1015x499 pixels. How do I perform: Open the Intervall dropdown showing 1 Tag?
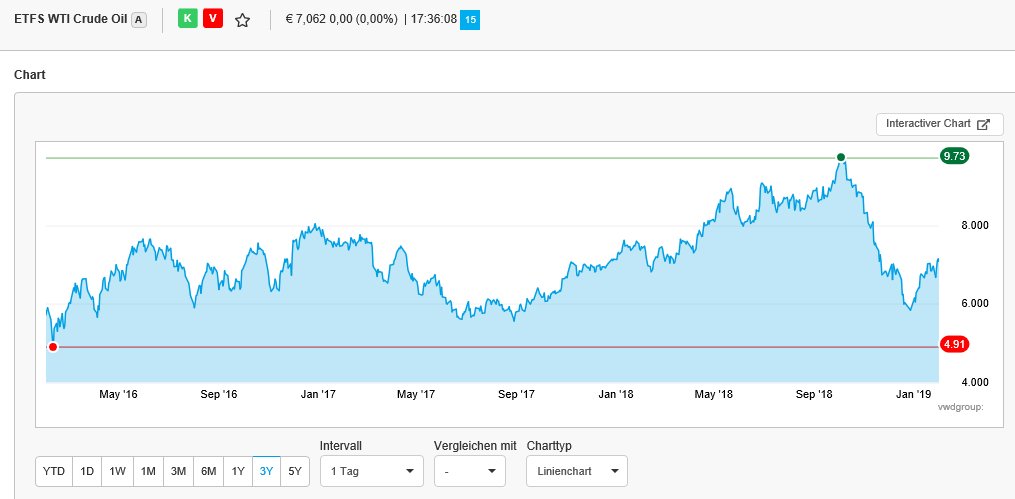371,471
